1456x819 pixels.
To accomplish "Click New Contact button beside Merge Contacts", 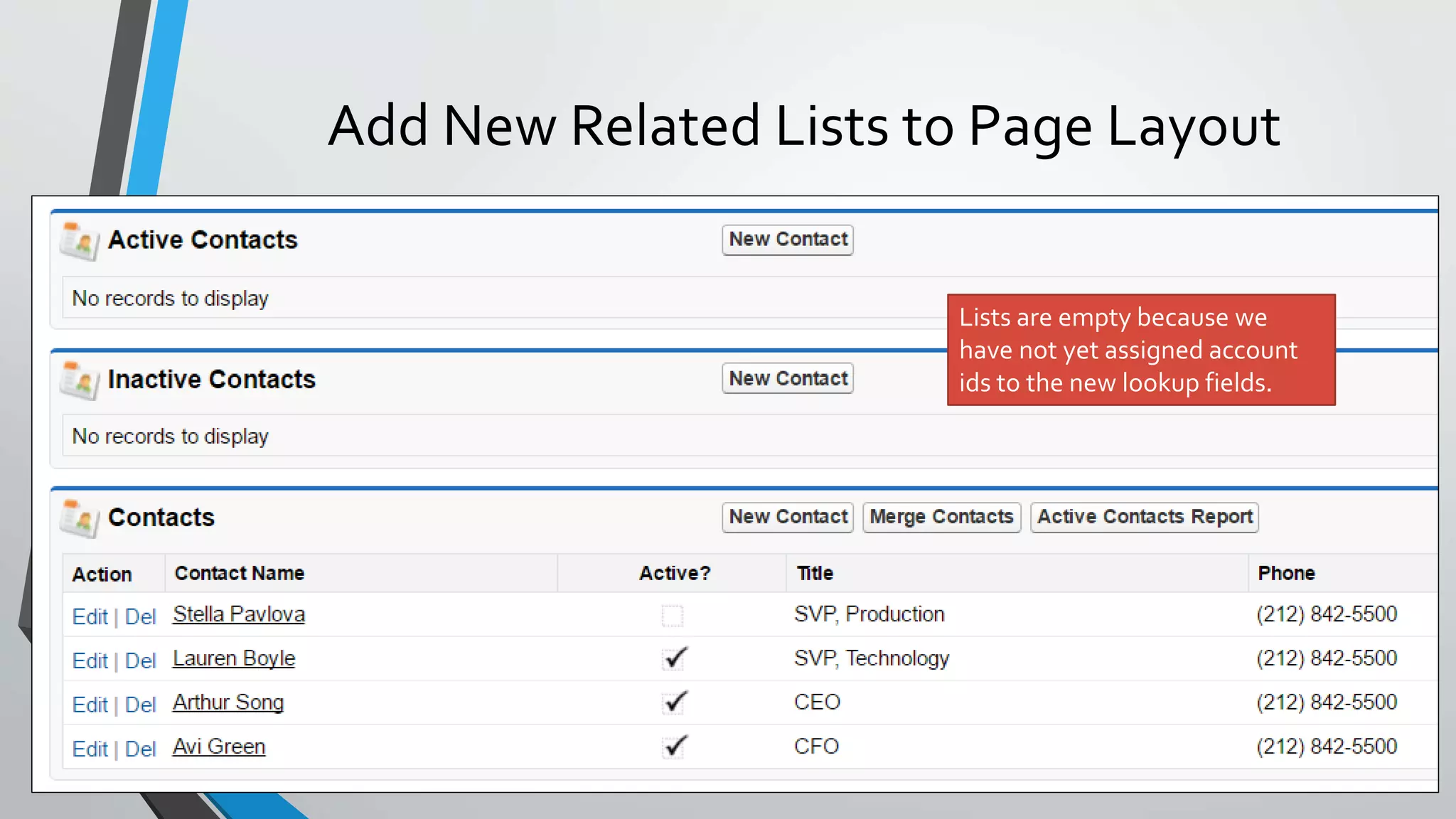I will (x=788, y=517).
